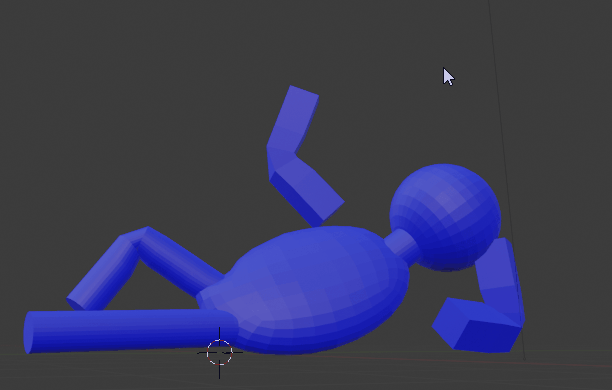Click the foot end of the bent leg
Viewport: 612px width, 390px height.
pos(75,303)
